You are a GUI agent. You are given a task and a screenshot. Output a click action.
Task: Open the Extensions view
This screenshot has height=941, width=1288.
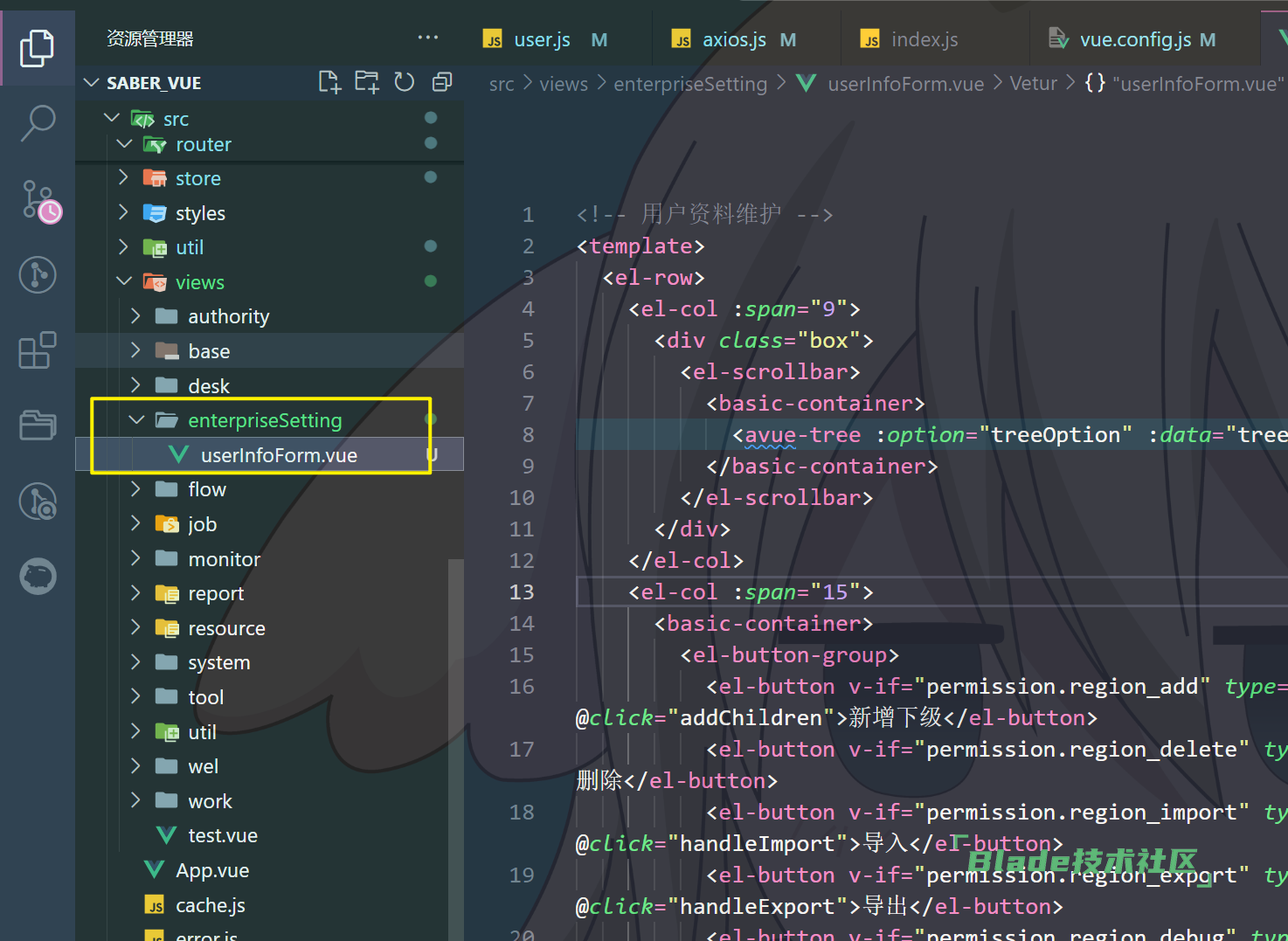click(x=38, y=350)
